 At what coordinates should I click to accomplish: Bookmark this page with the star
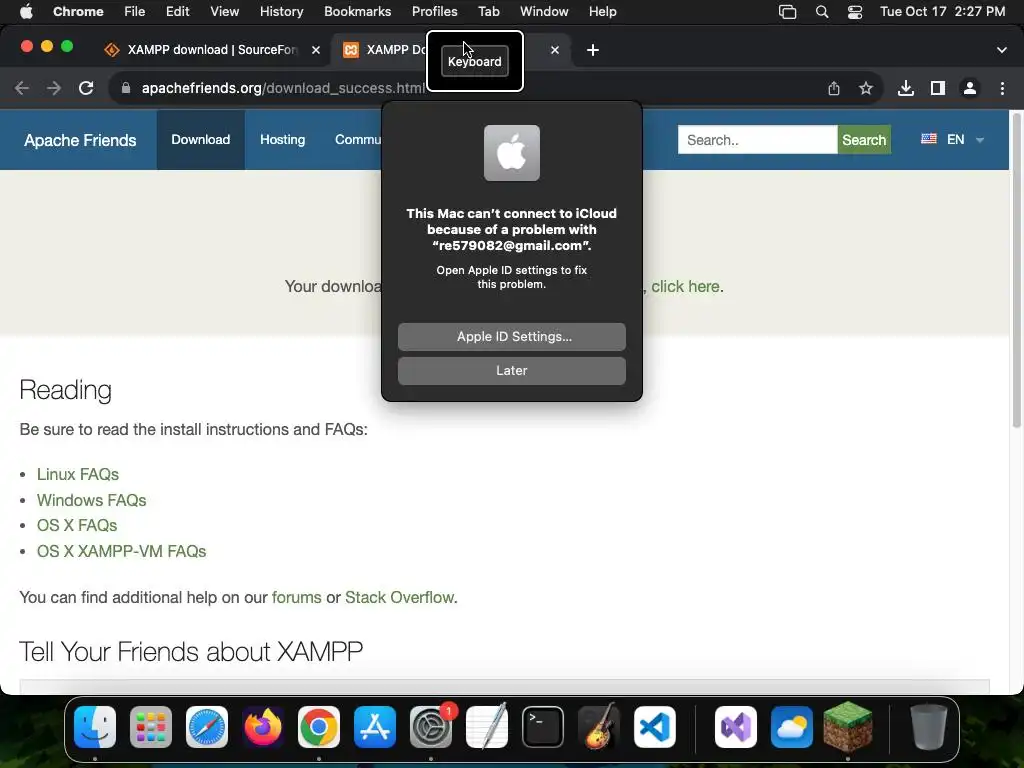pyautogui.click(x=866, y=88)
